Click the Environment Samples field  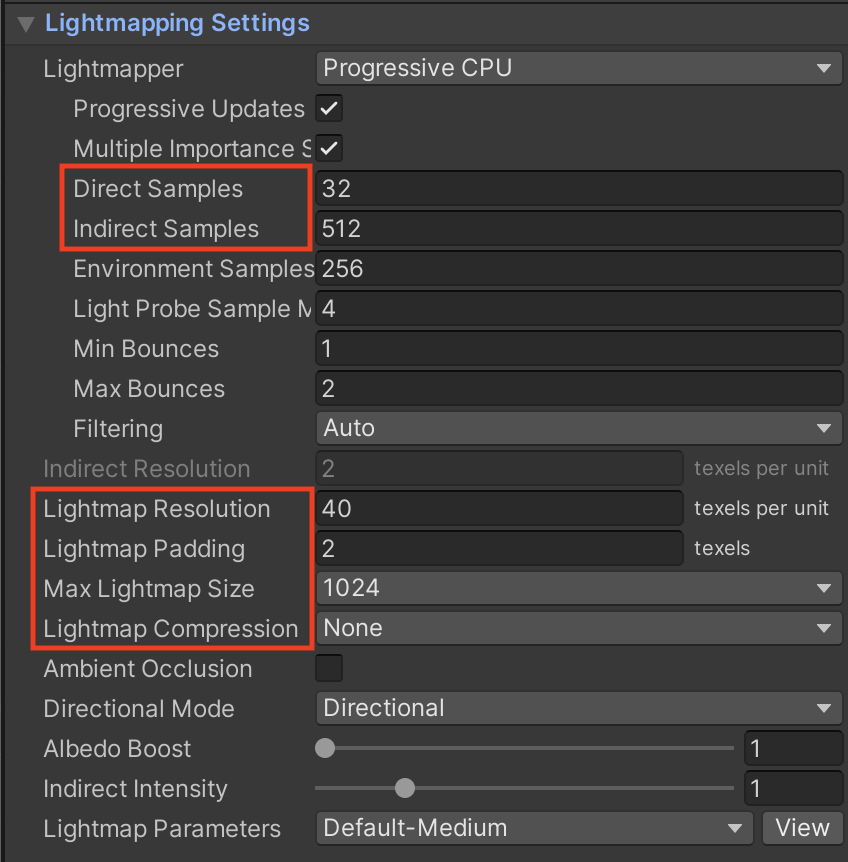point(579,269)
